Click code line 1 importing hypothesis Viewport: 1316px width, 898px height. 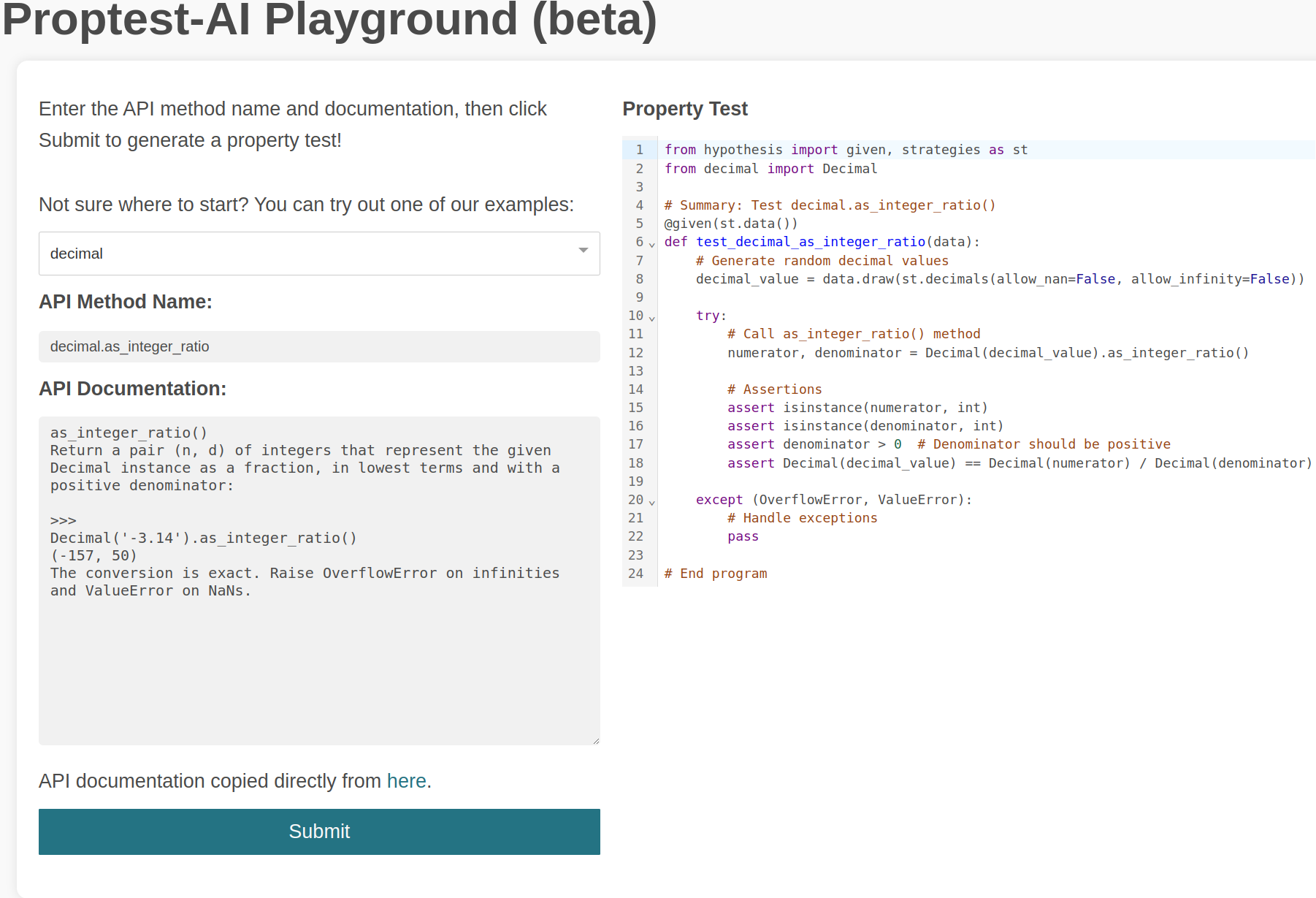[846, 150]
